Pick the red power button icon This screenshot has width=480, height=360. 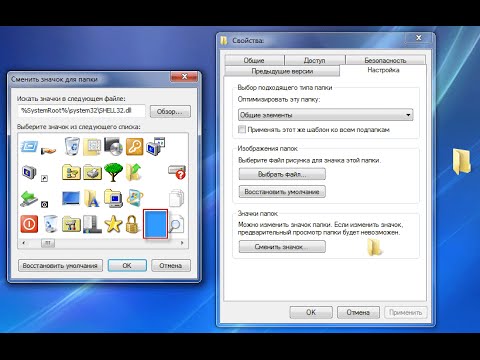click(29, 224)
